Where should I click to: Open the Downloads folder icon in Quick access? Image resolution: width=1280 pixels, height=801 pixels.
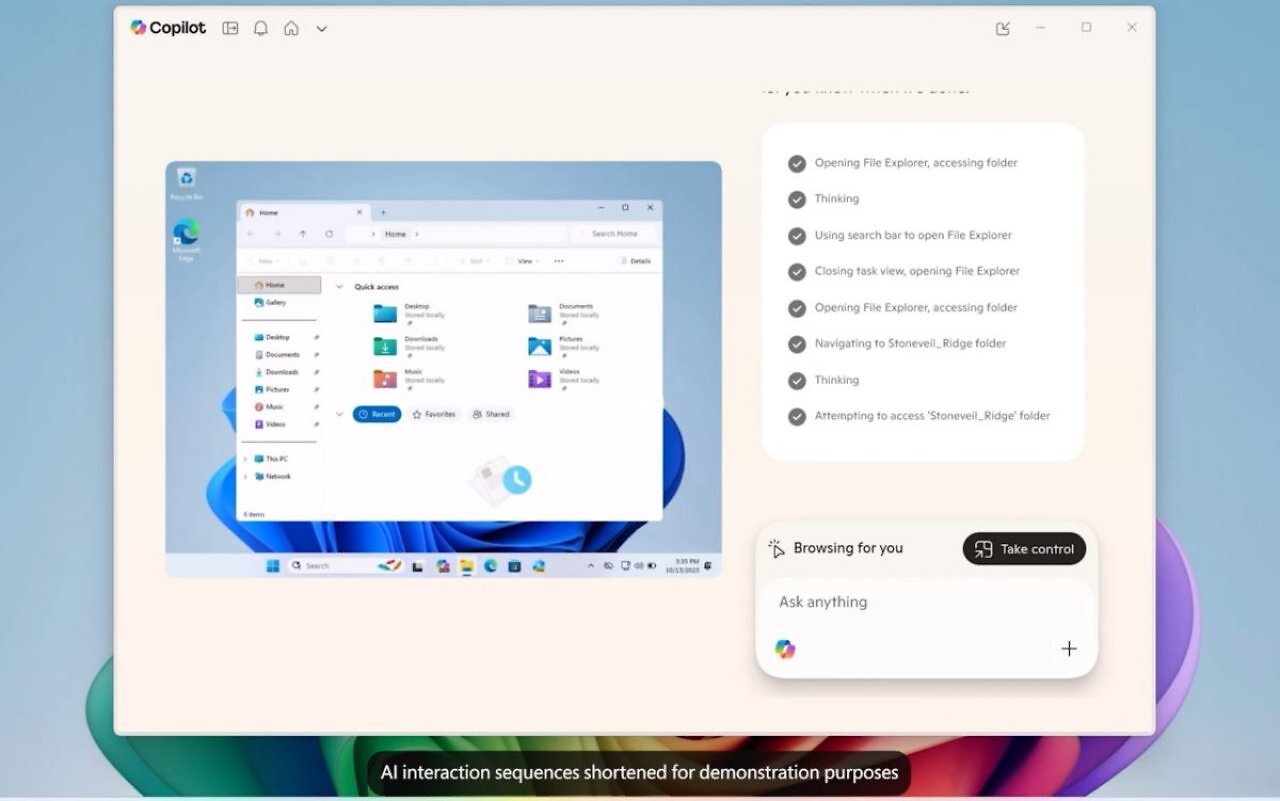click(385, 346)
